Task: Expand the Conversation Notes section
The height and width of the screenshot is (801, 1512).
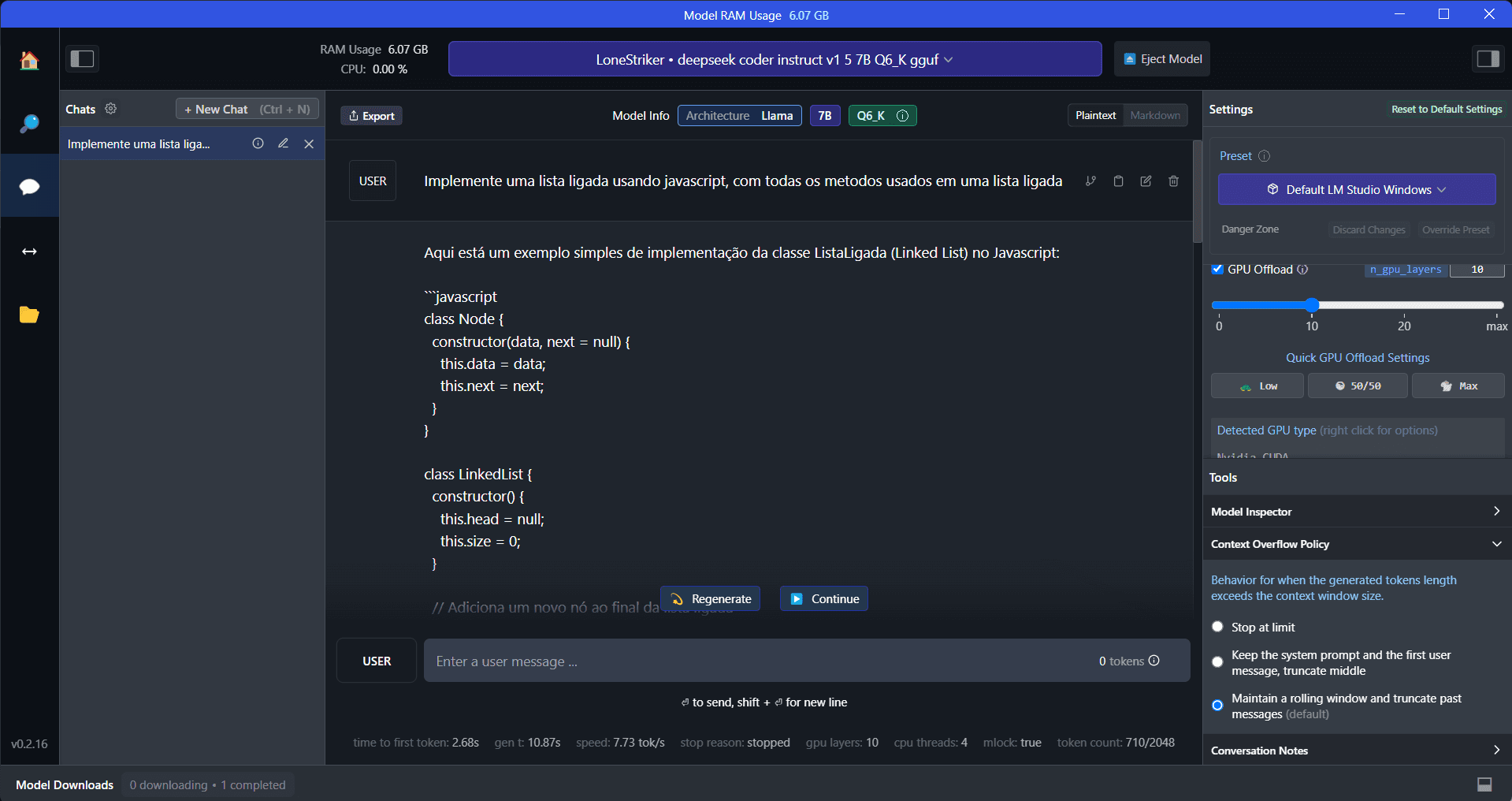Action: pos(1357,751)
